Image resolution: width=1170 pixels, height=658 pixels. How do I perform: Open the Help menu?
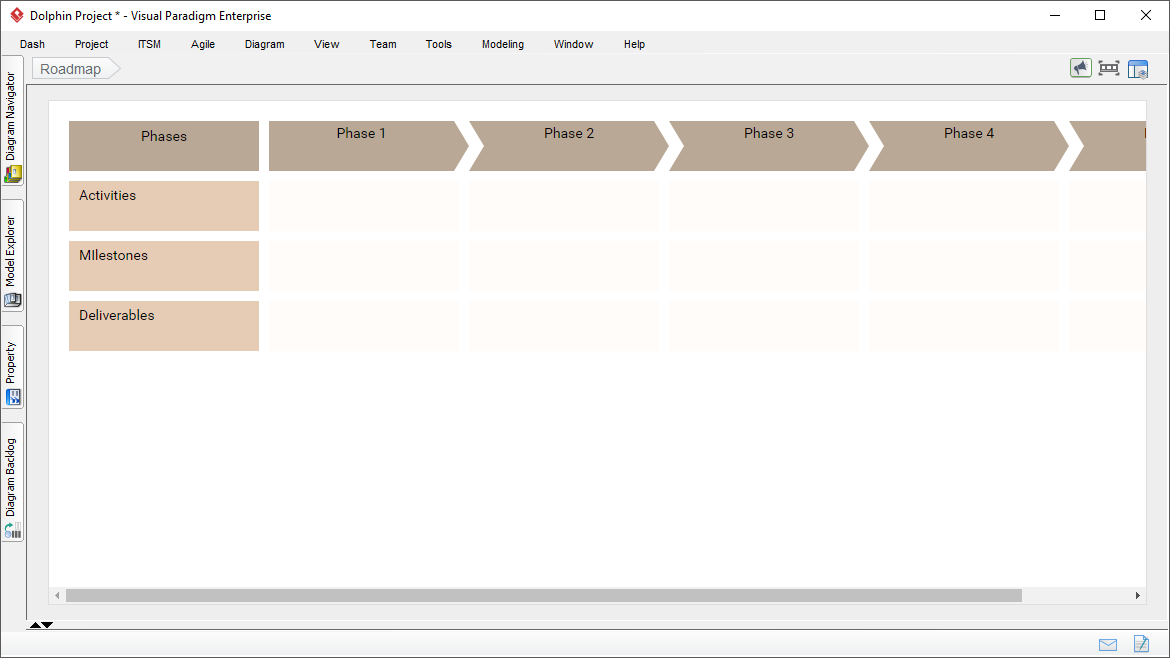634,44
